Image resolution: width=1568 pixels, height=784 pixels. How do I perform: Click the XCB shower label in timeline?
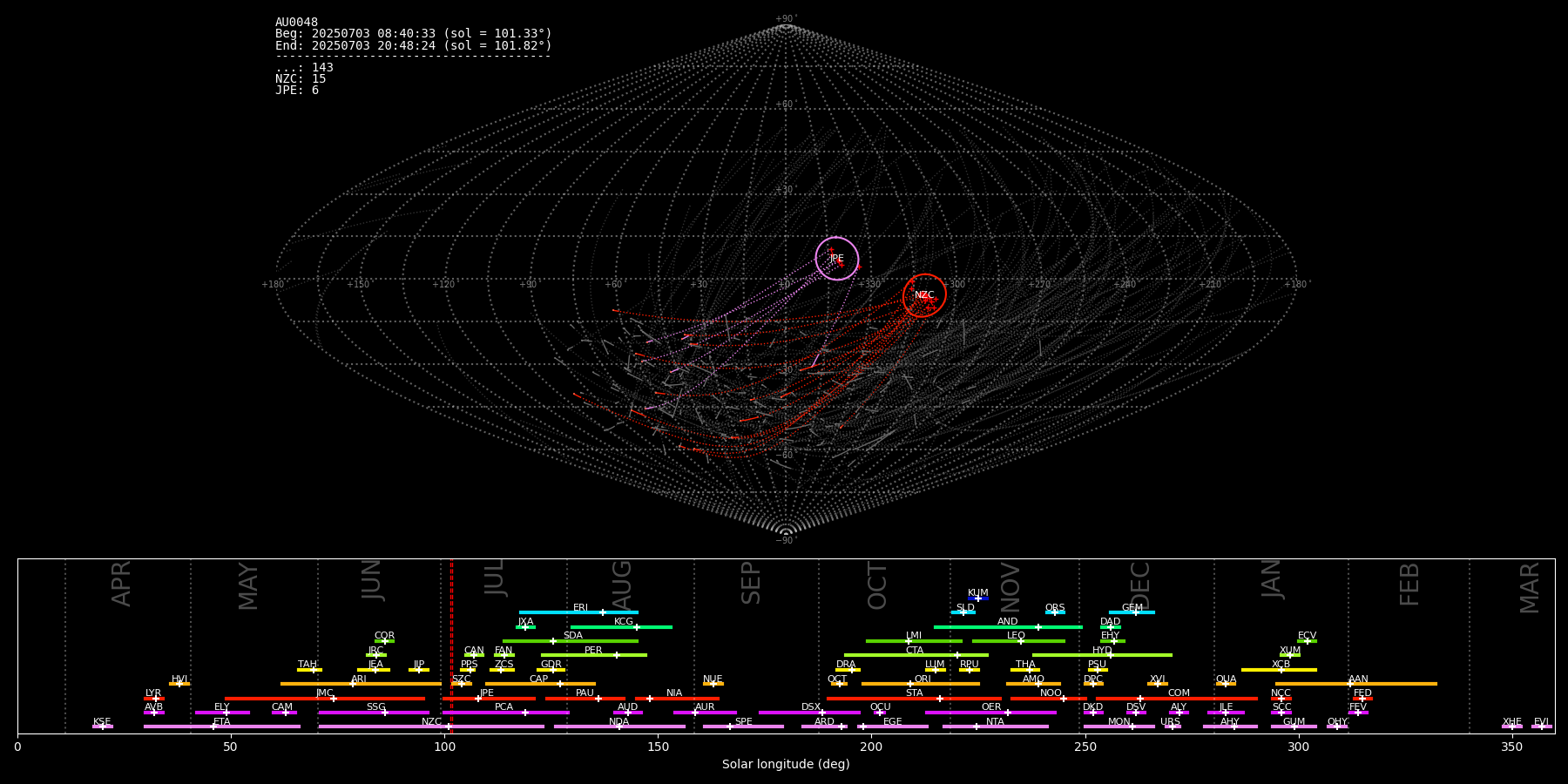coord(1281,665)
